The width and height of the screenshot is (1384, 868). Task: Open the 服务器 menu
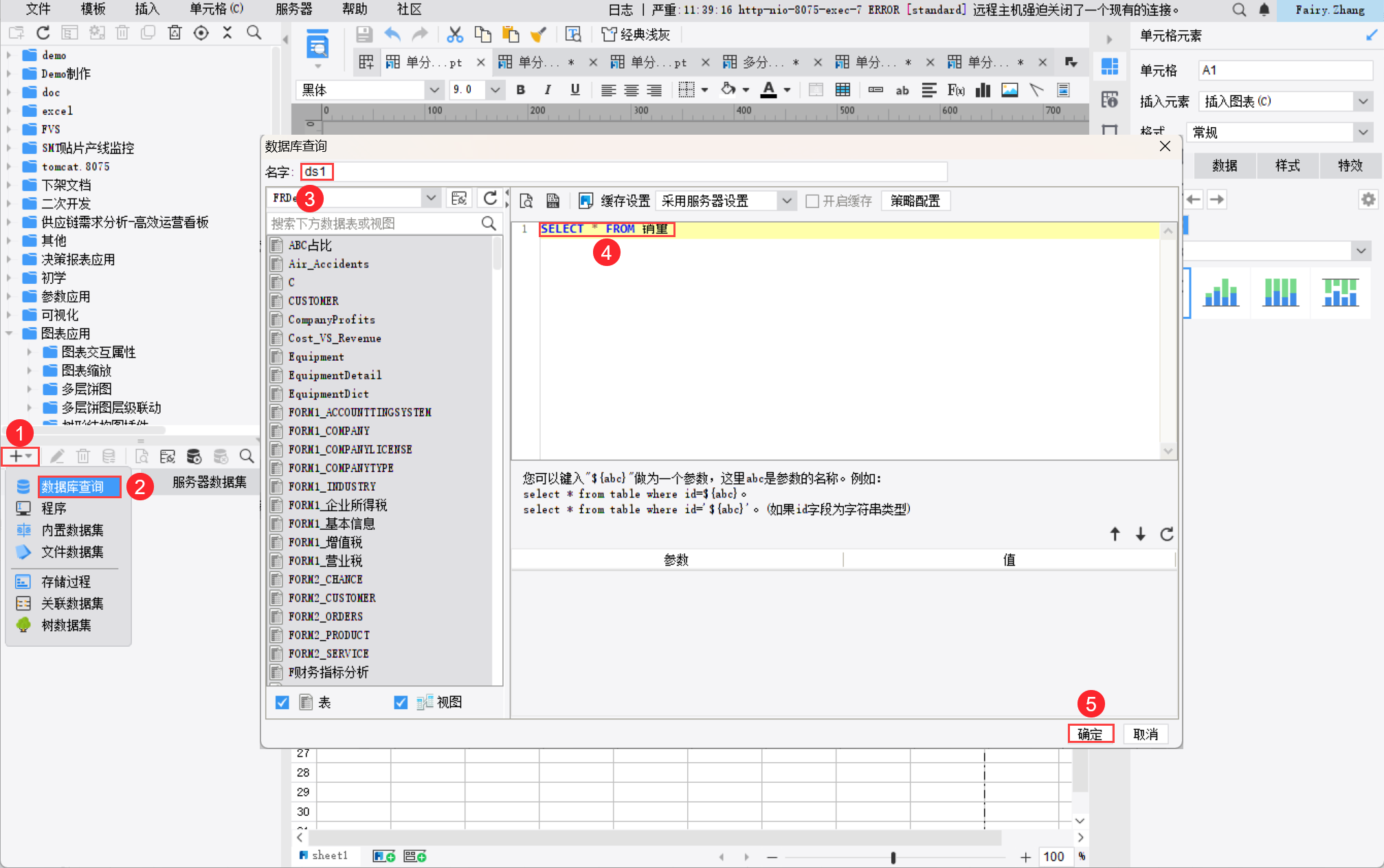pyautogui.click(x=293, y=9)
